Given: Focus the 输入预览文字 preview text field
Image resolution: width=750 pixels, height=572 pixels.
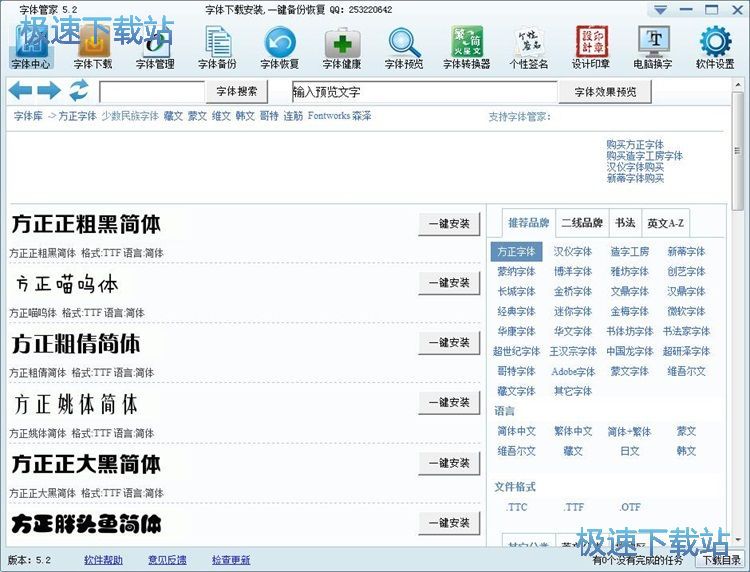Looking at the screenshot, I should (x=424, y=91).
